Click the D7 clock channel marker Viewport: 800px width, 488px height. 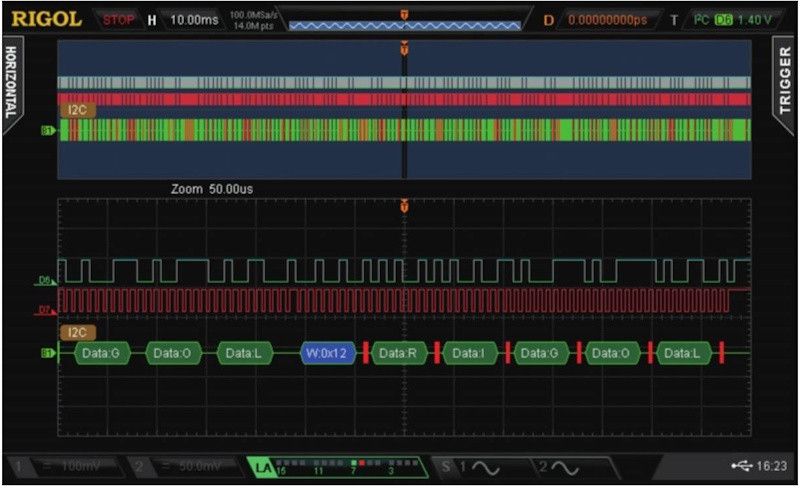pos(46,310)
